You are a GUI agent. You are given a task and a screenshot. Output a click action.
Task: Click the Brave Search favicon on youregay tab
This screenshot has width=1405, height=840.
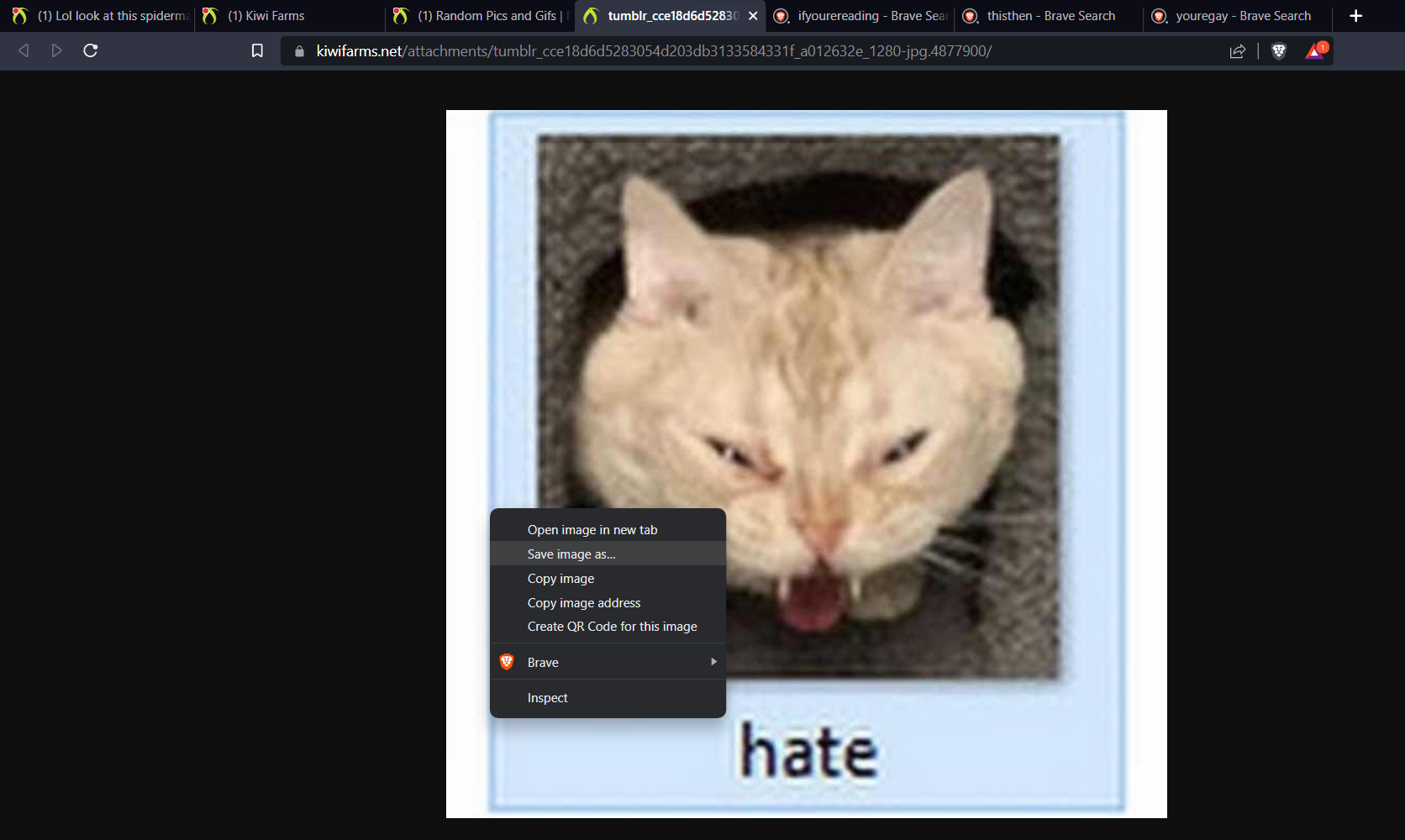tap(1159, 16)
